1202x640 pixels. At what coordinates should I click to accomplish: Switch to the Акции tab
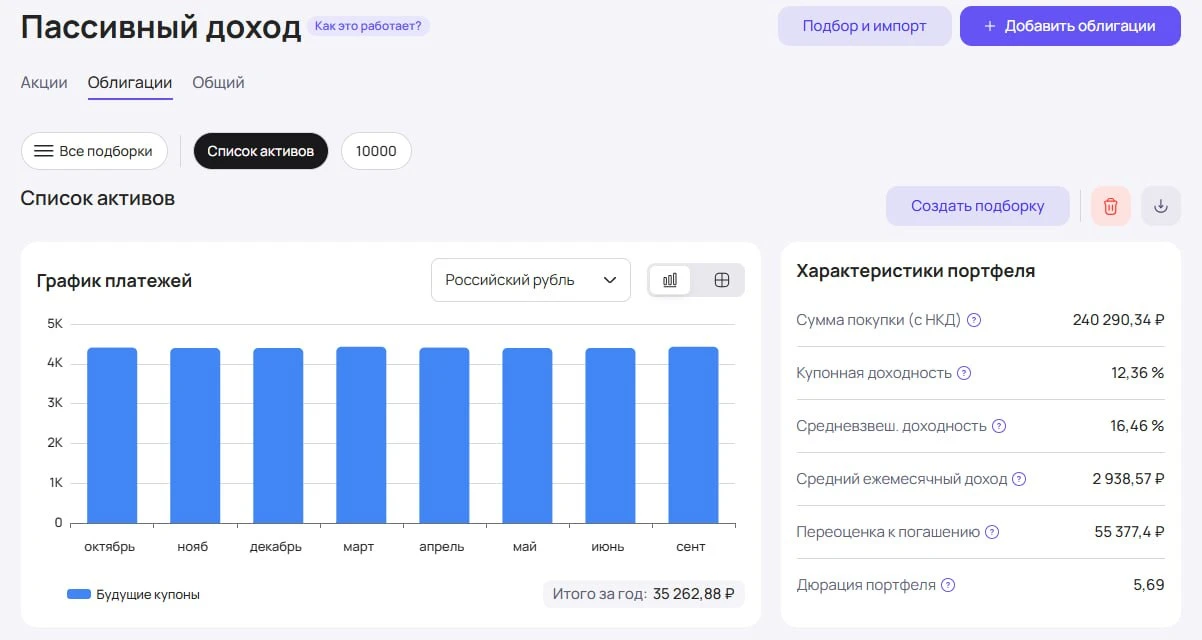click(x=44, y=83)
